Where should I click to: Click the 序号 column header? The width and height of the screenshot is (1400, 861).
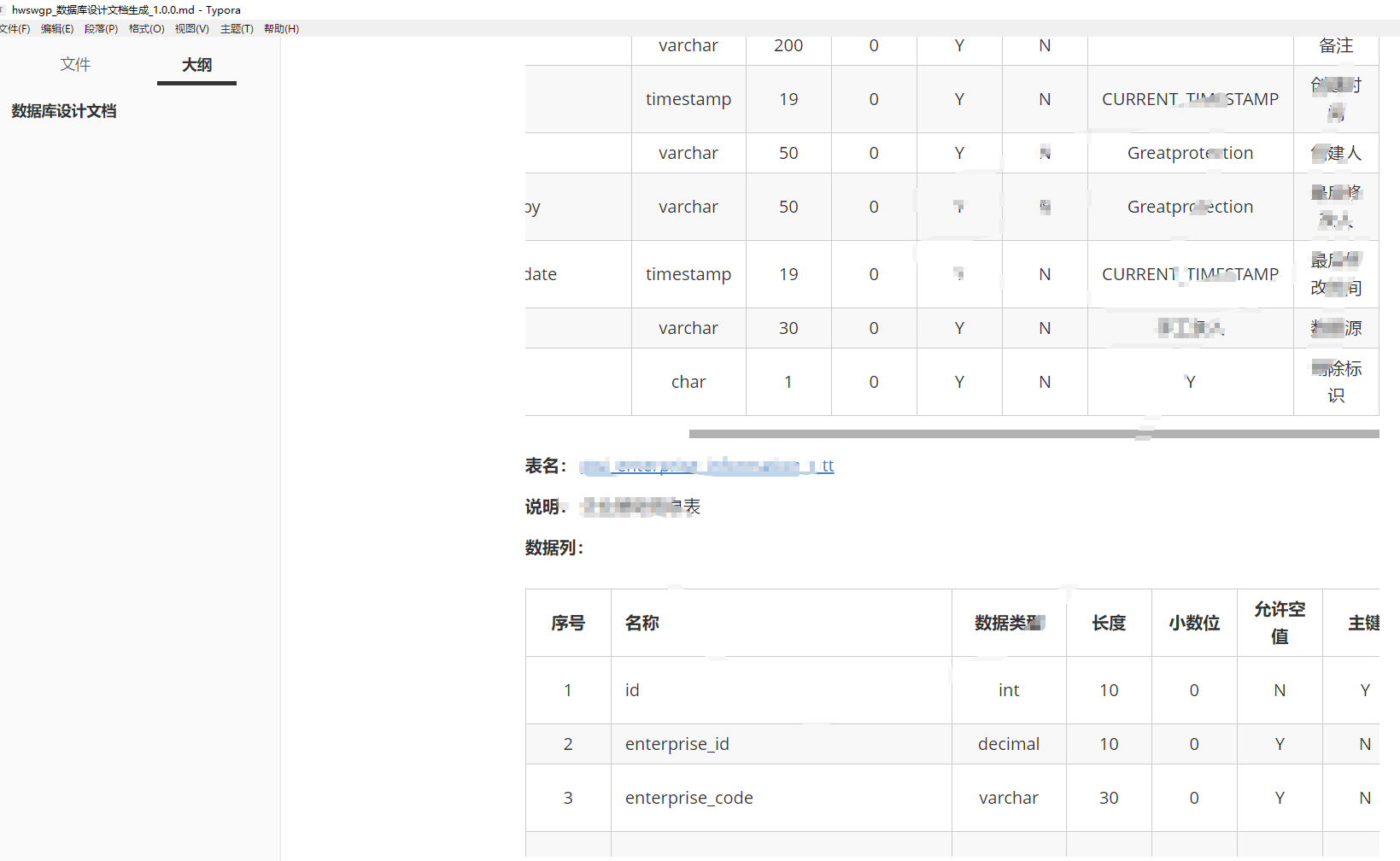568,623
